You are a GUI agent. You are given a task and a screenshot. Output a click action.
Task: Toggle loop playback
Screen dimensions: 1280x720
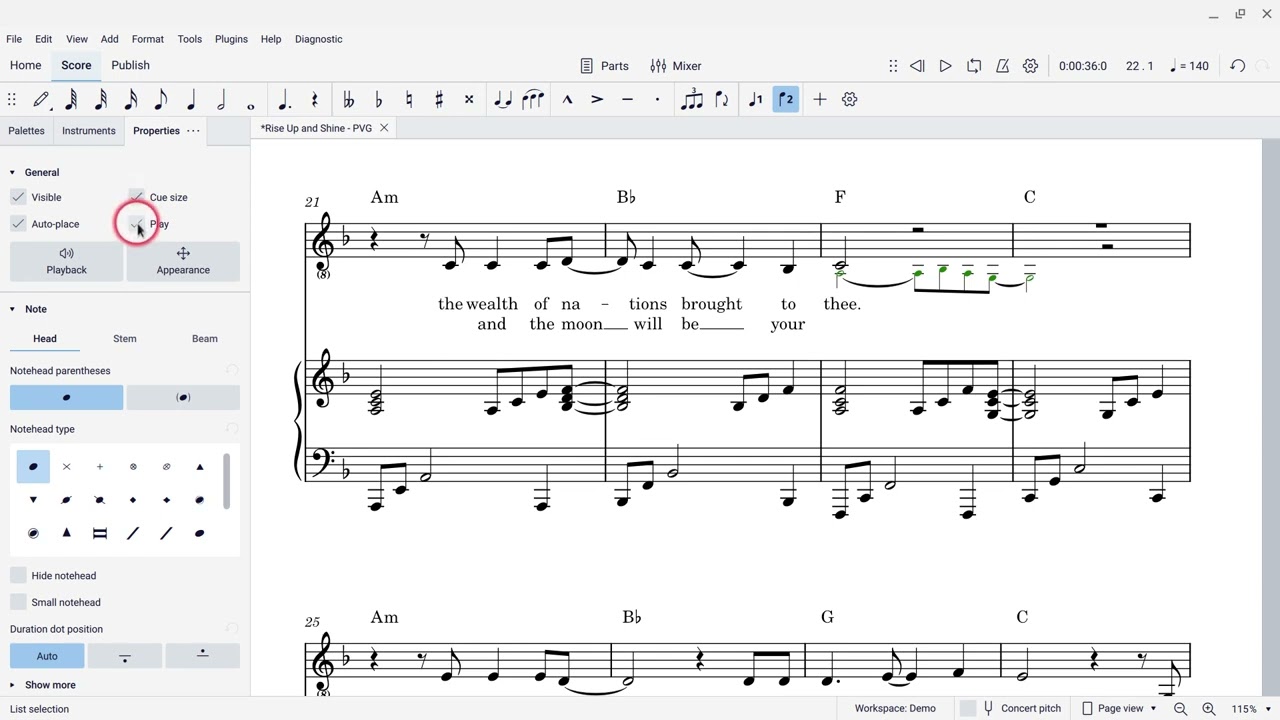point(974,66)
